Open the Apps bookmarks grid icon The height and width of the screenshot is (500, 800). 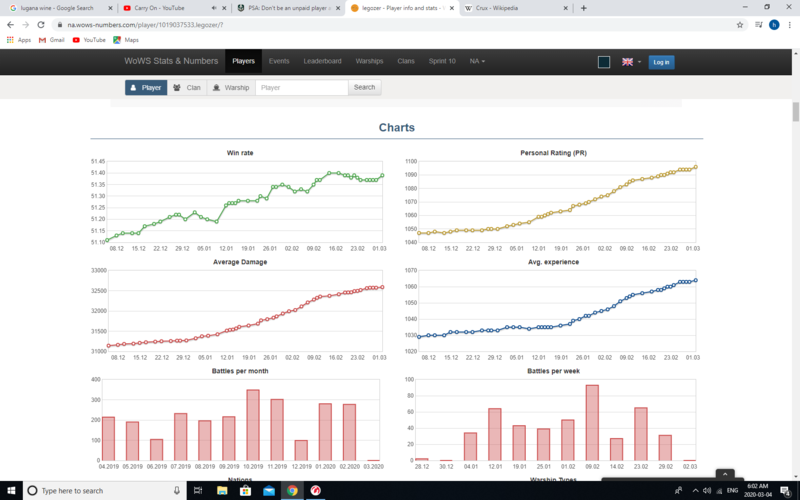pos(11,40)
